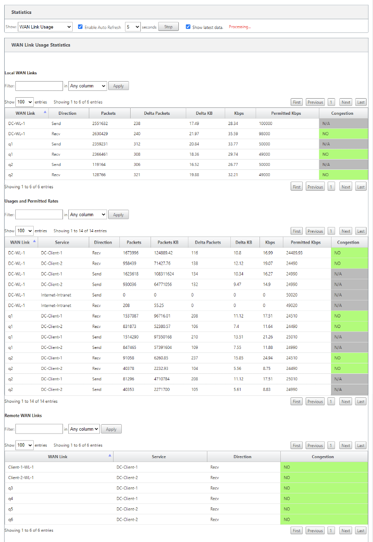Sort Local WAN Links by Delta Packets
The image size is (373, 542).
pyautogui.click(x=157, y=113)
